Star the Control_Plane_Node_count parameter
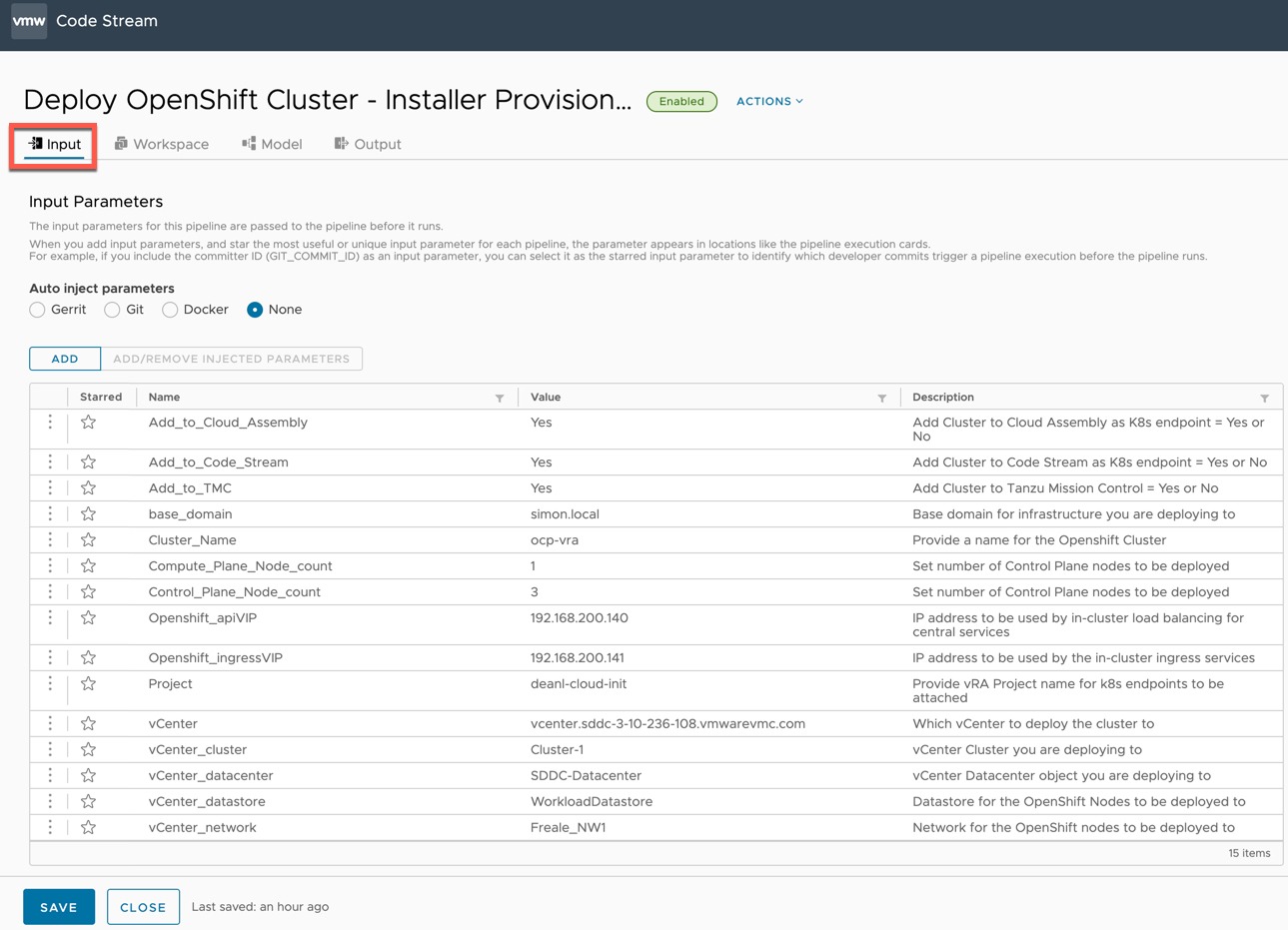The image size is (1288, 930). [x=89, y=592]
